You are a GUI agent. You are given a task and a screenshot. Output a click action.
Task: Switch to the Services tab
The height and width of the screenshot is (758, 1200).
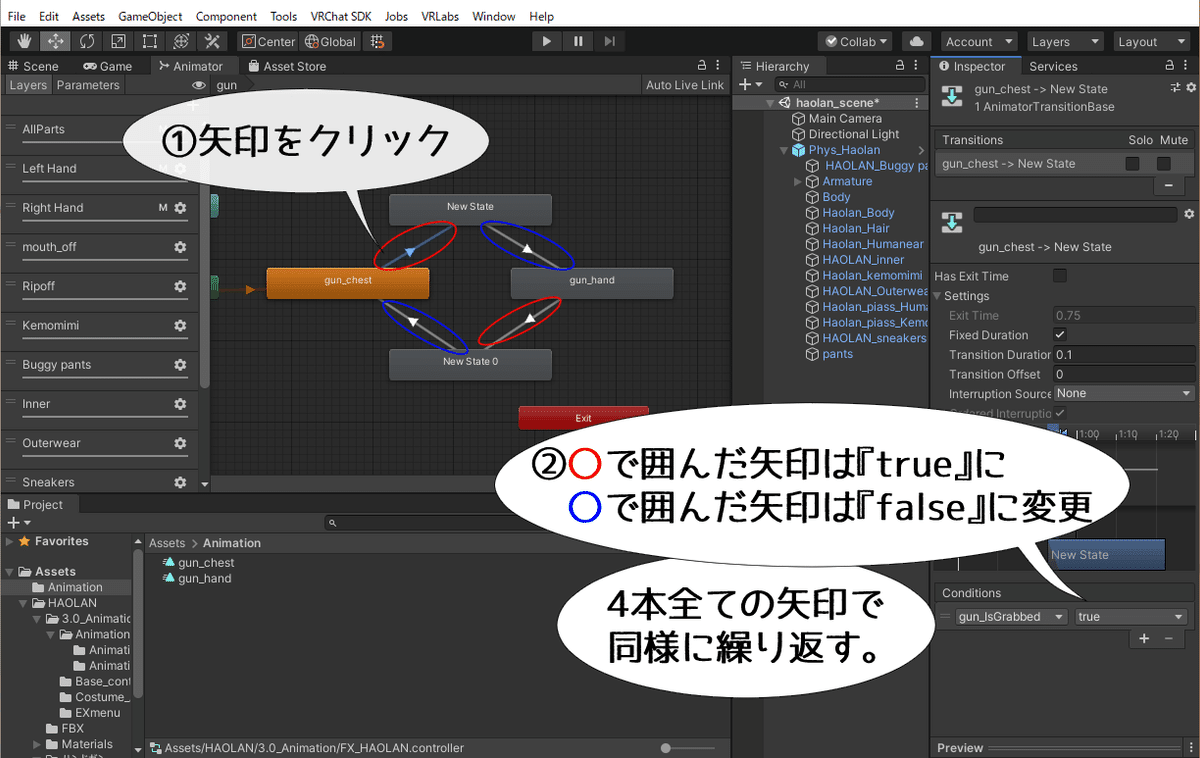[1053, 66]
